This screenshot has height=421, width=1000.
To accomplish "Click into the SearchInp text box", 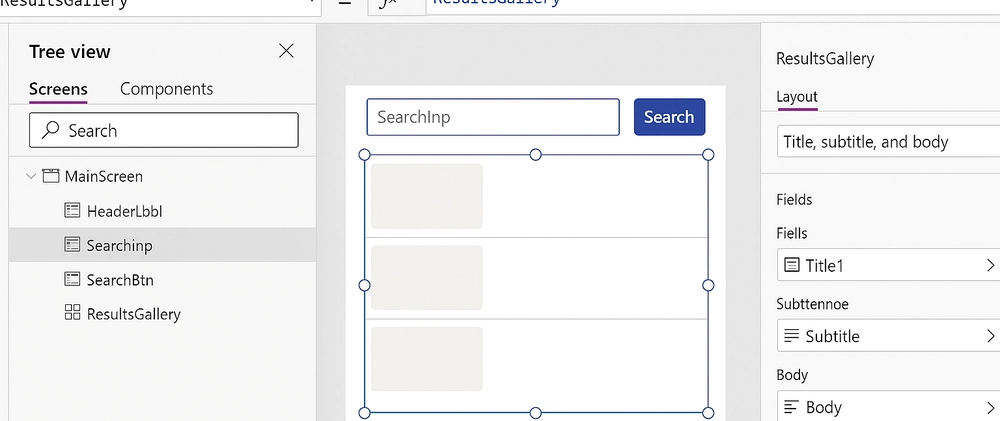I will (x=493, y=117).
